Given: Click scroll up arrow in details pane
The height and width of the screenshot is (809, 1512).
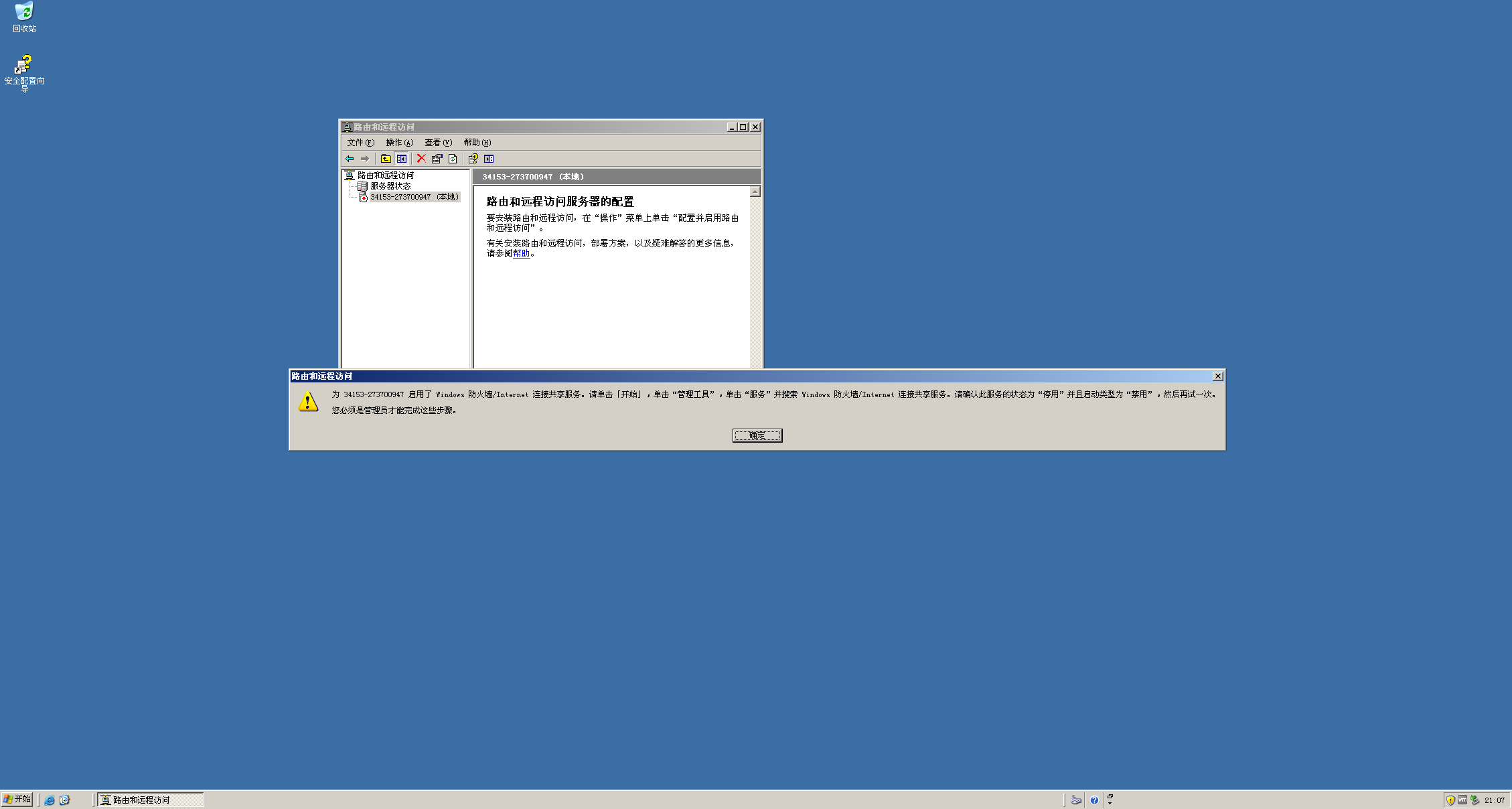Looking at the screenshot, I should click(755, 192).
